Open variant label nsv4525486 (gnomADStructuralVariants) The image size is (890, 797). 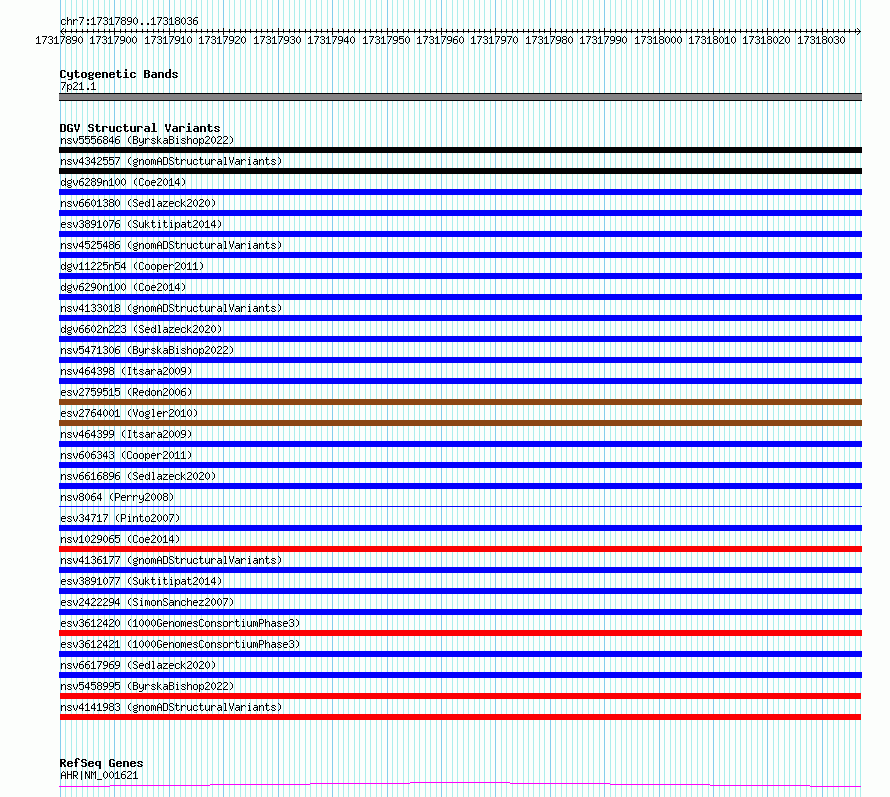[171, 245]
